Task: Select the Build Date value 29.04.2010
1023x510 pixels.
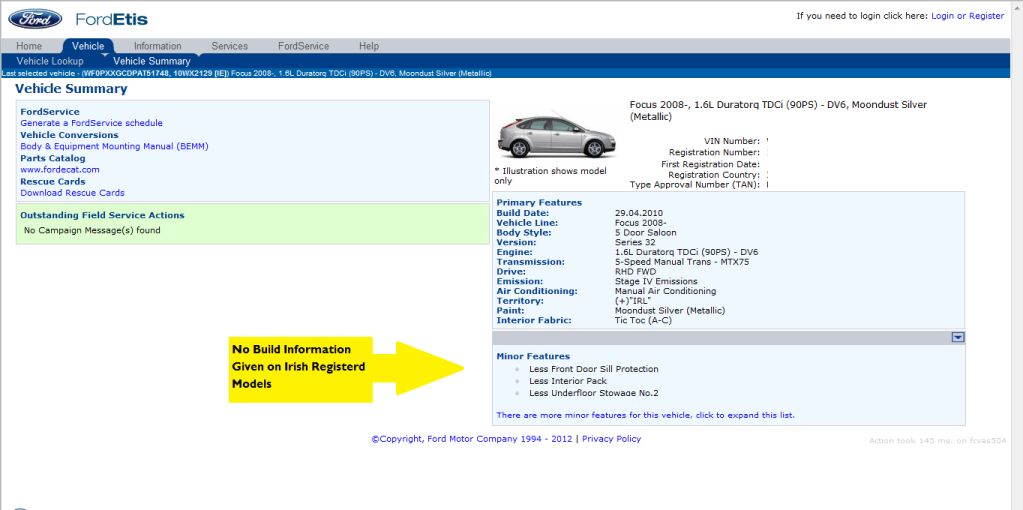Action: click(637, 213)
